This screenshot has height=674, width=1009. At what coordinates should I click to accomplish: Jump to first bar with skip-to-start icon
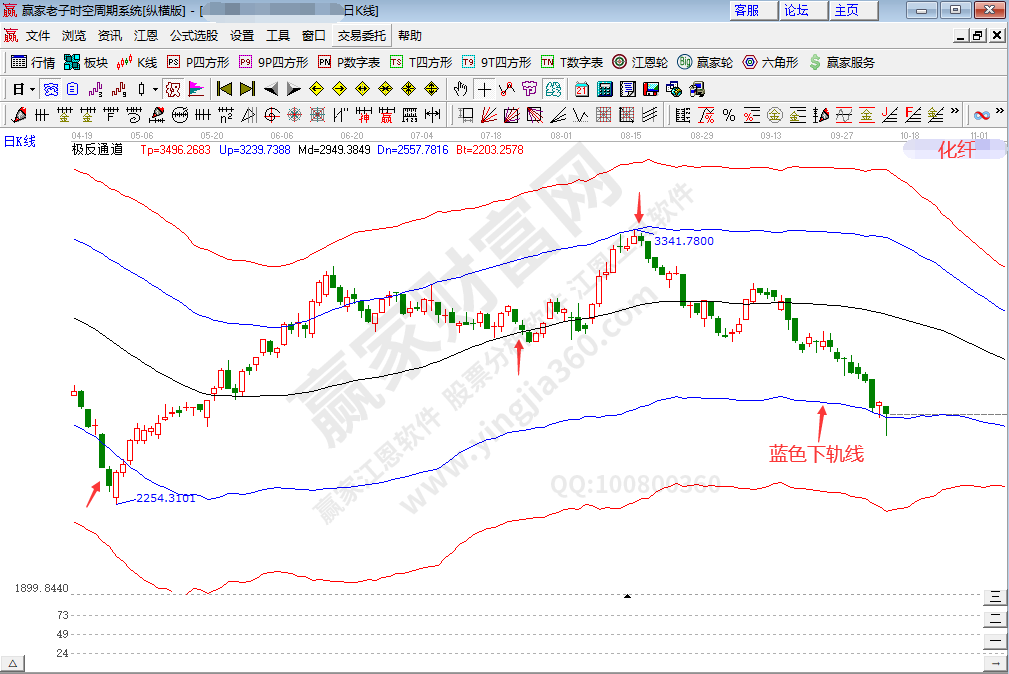tap(225, 88)
